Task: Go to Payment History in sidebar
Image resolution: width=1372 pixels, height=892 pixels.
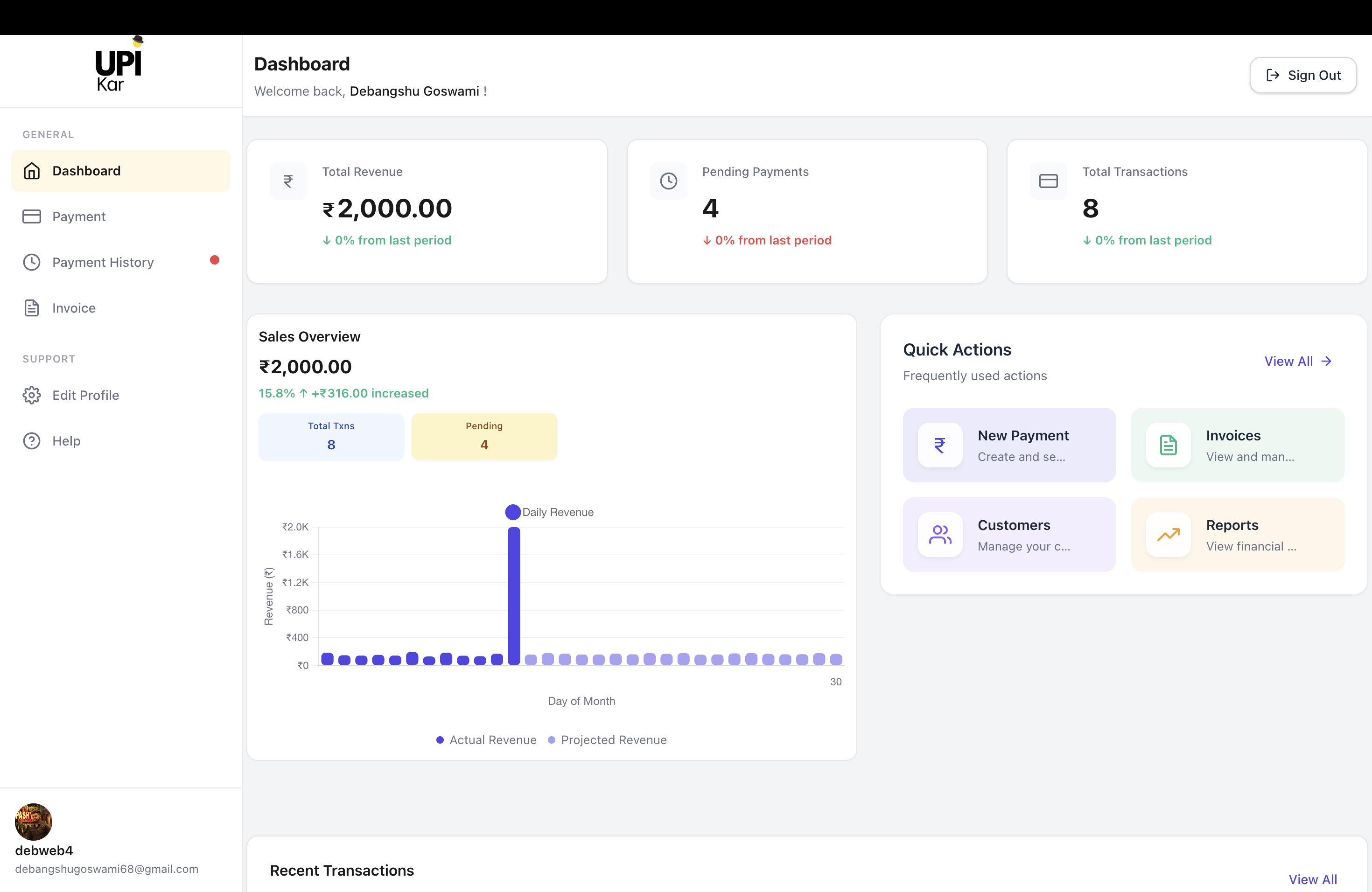Action: 103,262
